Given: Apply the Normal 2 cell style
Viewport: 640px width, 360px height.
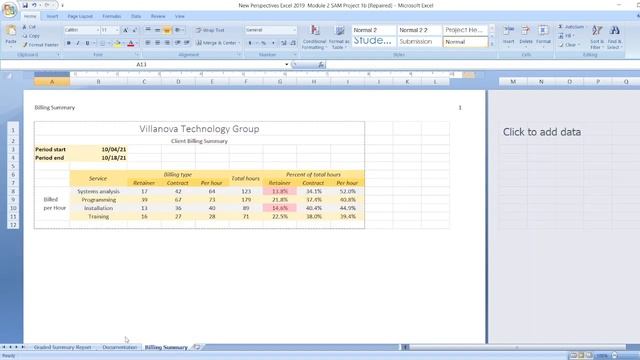Looking at the screenshot, I should point(373,30).
